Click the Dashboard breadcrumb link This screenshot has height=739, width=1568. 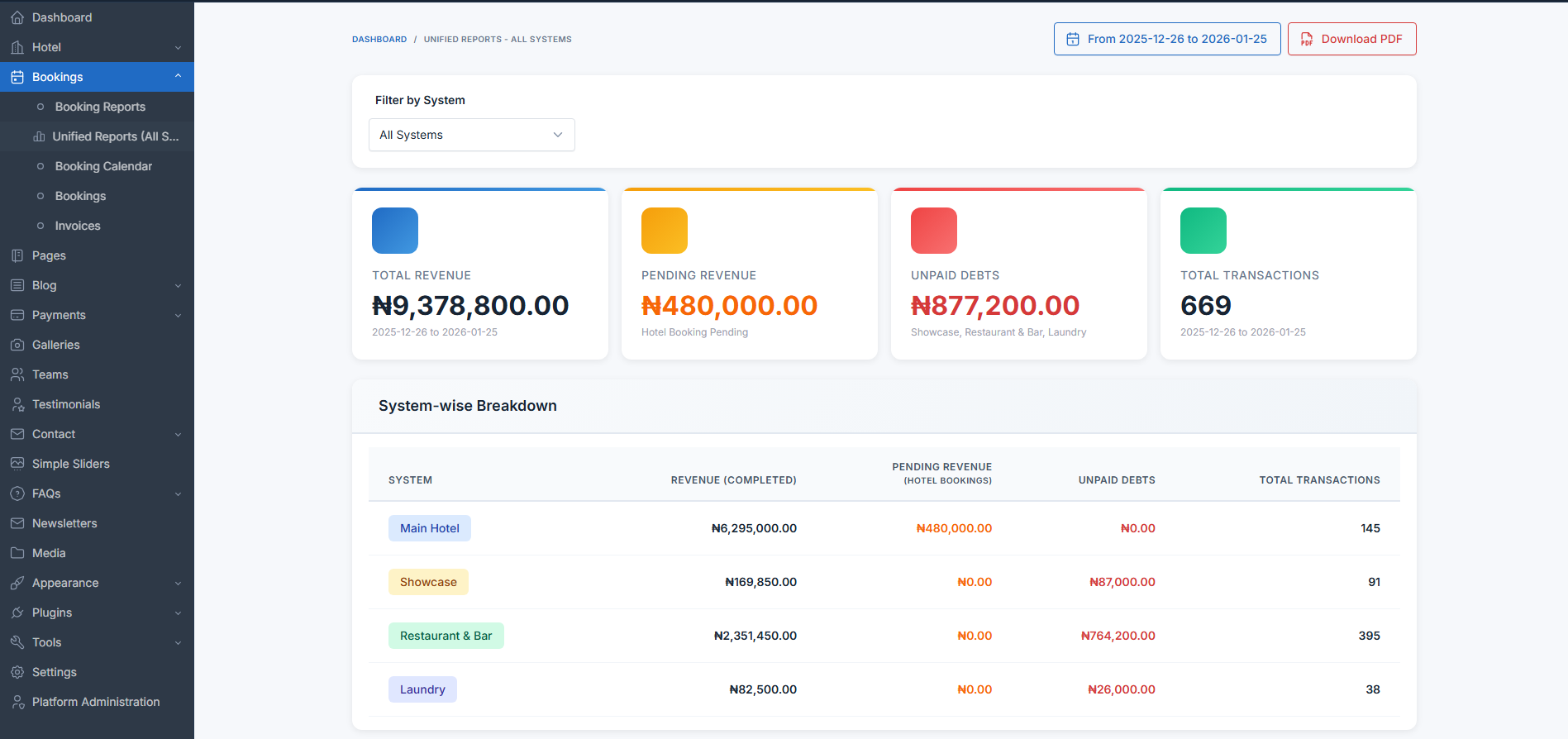tap(379, 40)
